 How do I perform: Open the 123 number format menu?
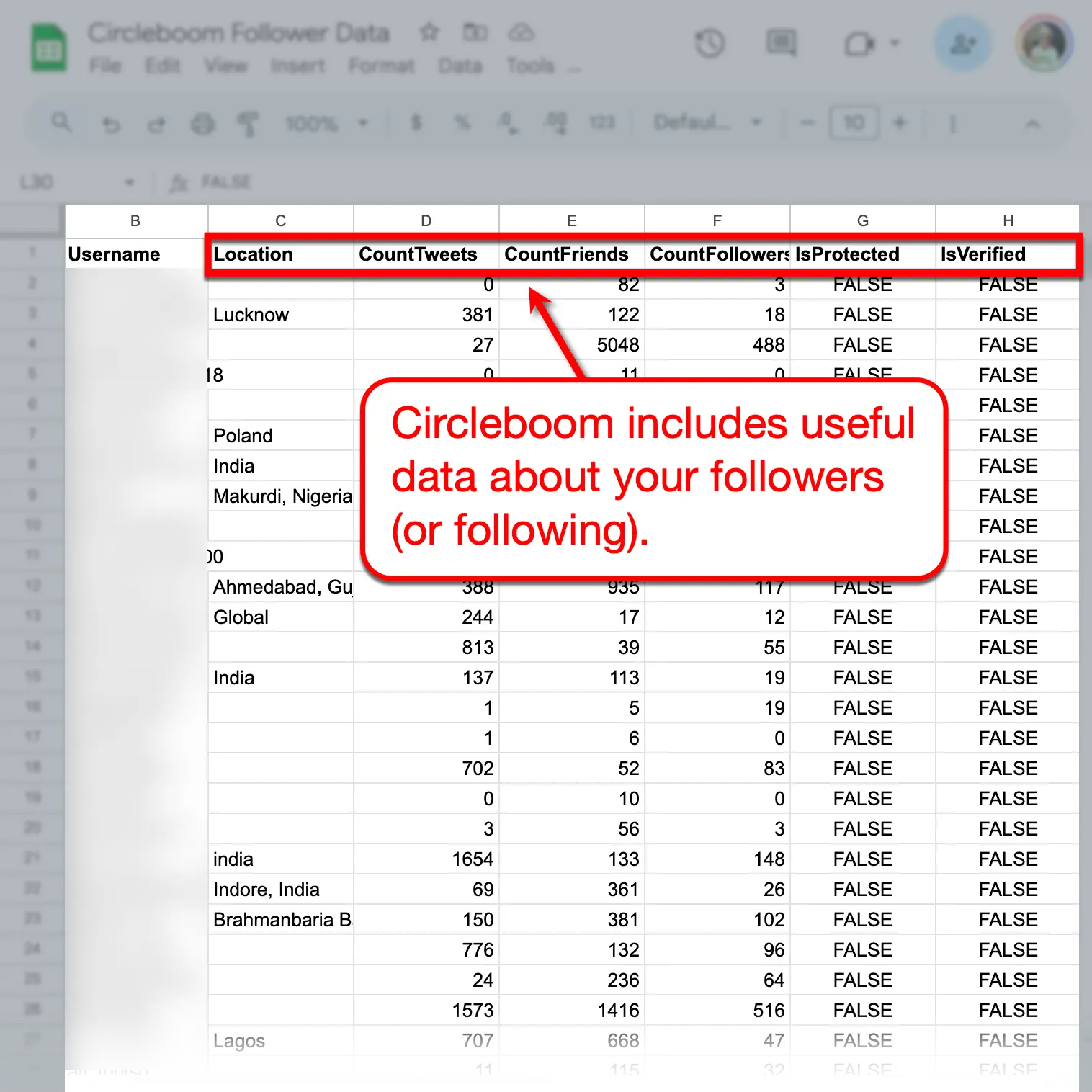click(x=604, y=122)
